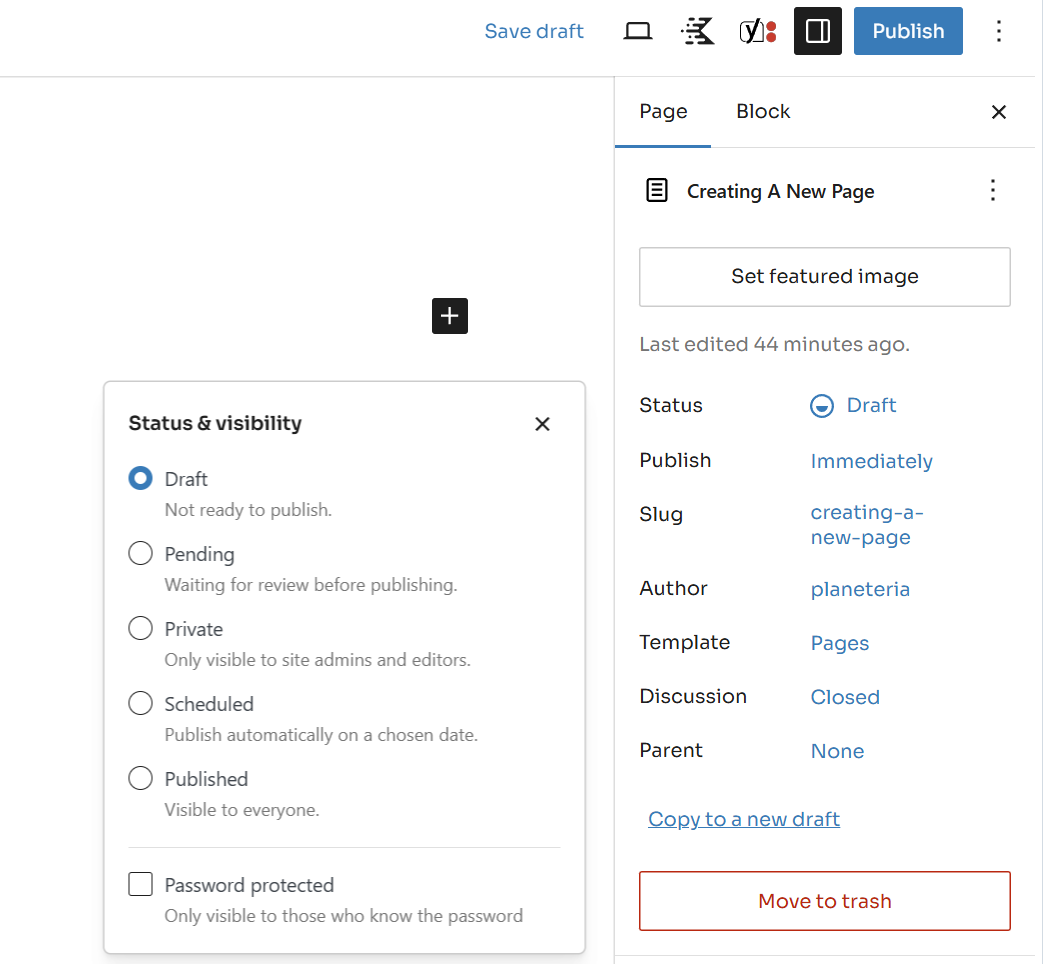The width and height of the screenshot is (1043, 964).
Task: Toggle the settings sidebar panel icon
Action: [x=818, y=31]
